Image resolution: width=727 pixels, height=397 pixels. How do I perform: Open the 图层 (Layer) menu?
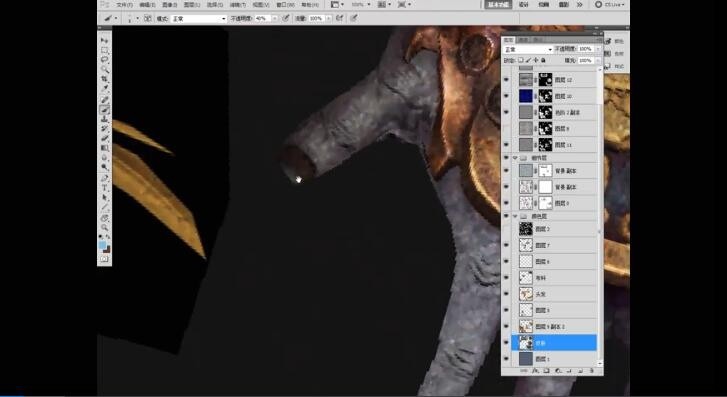pyautogui.click(x=192, y=5)
